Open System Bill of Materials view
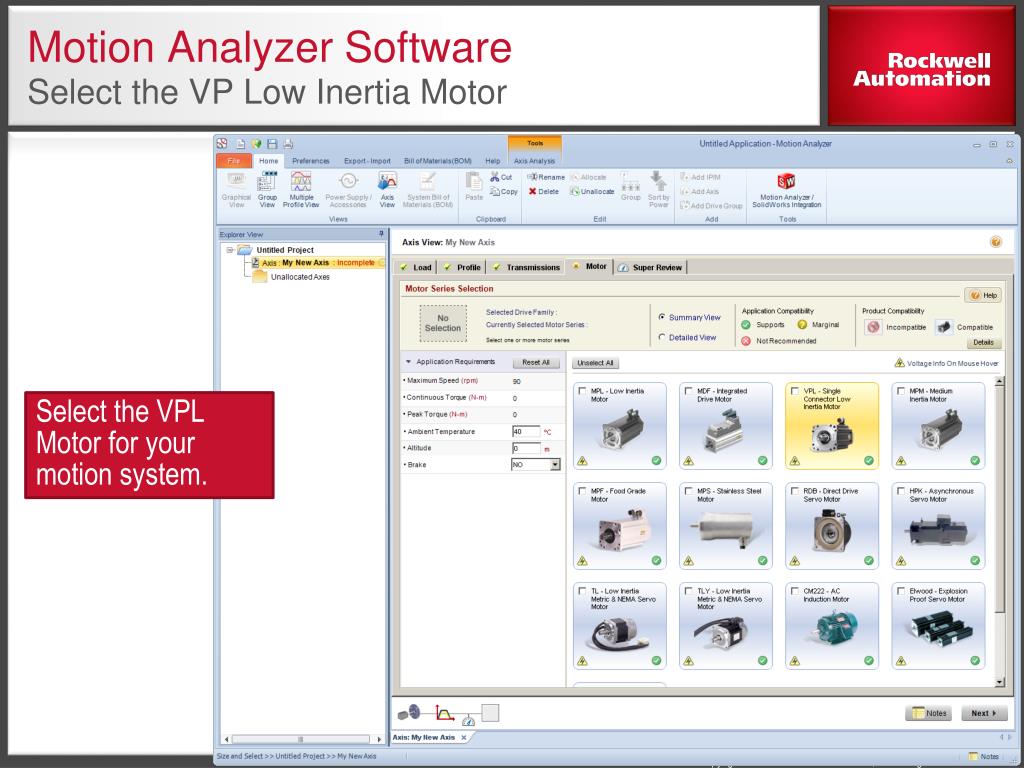Screen dimensions: 1024x768 coord(428,190)
